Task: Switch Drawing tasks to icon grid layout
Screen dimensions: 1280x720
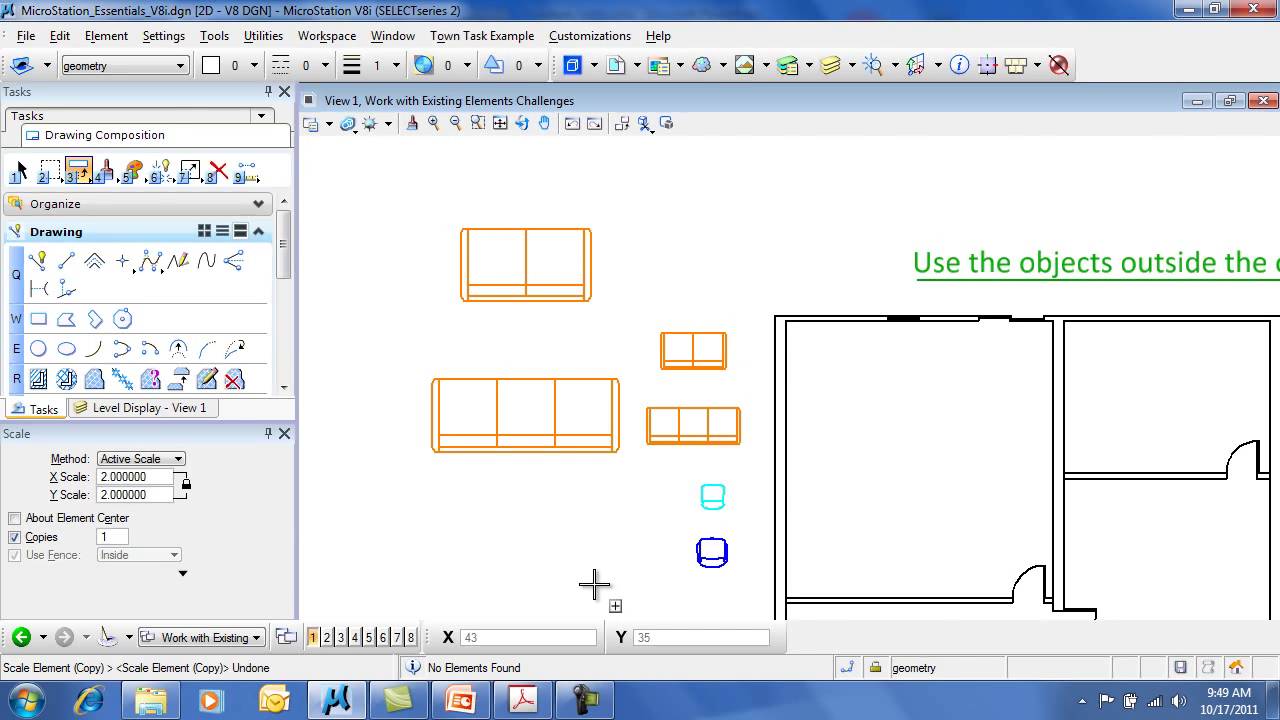Action: click(204, 231)
